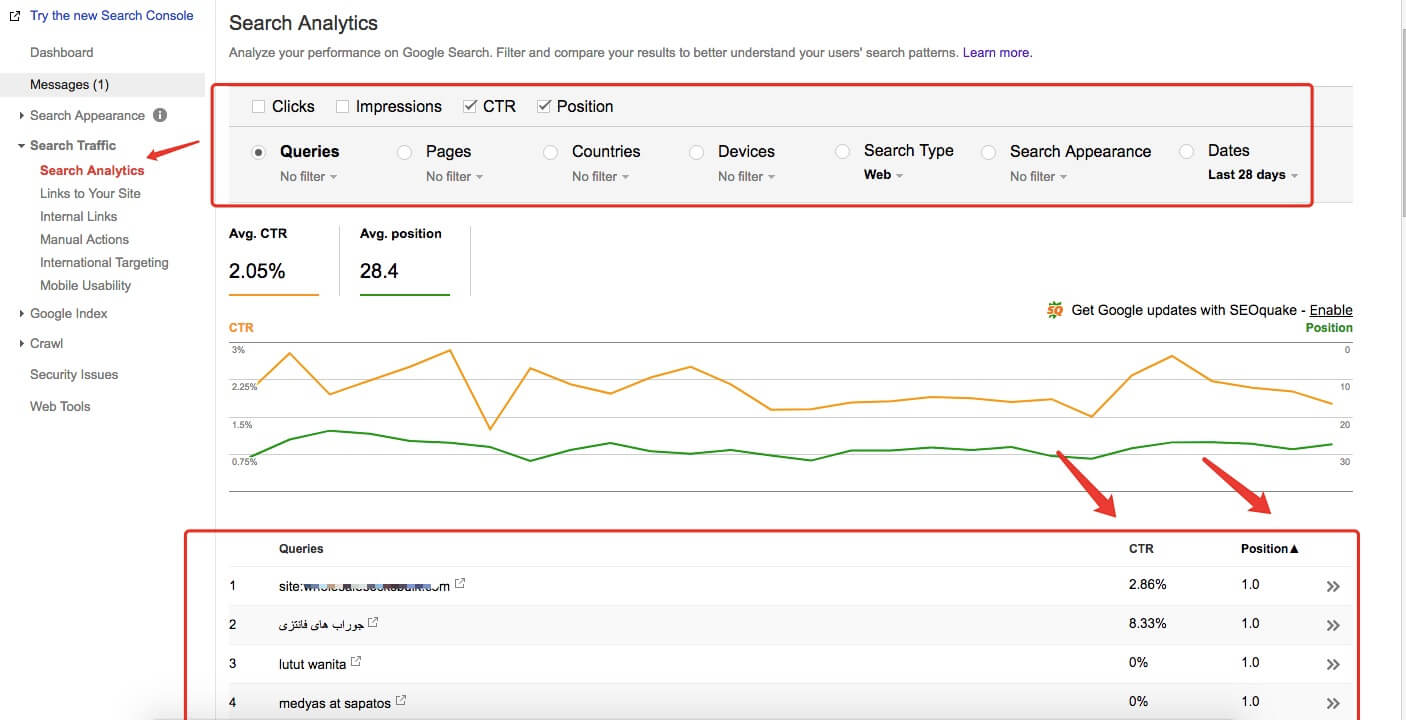
Task: Open the 'Last 28 days' dates dropdown
Action: (x=1253, y=175)
